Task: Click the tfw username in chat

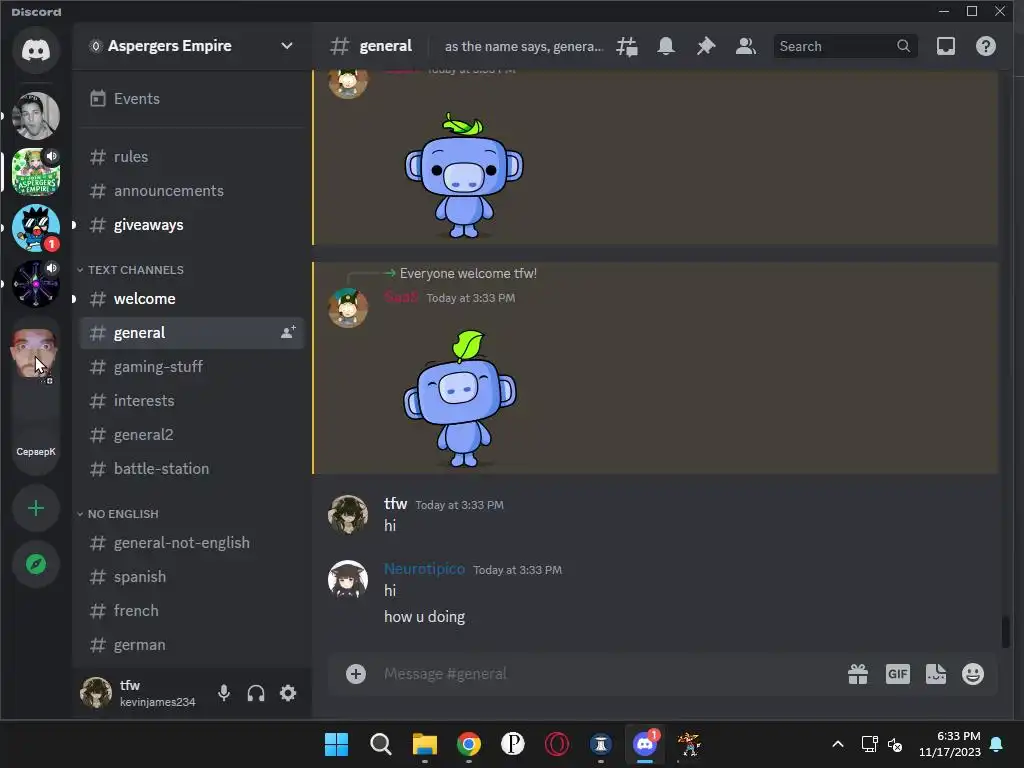Action: 396,504
